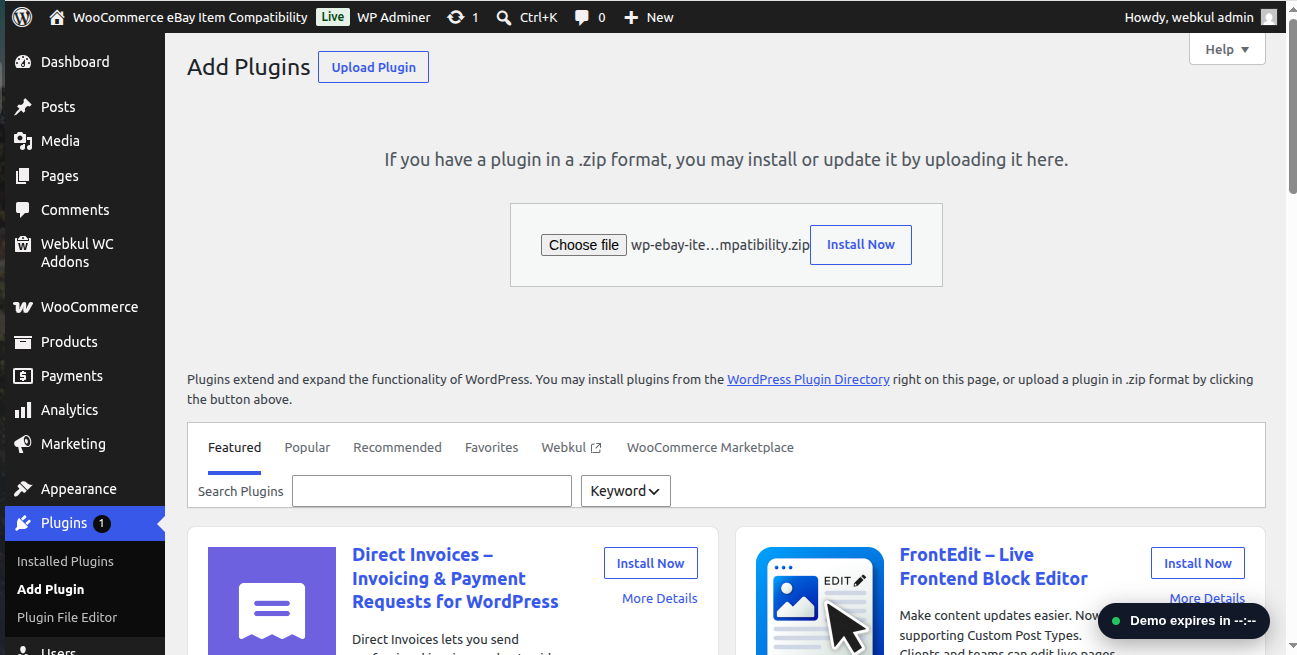
Task: Open the updates icon showing 1
Action: pos(456,17)
